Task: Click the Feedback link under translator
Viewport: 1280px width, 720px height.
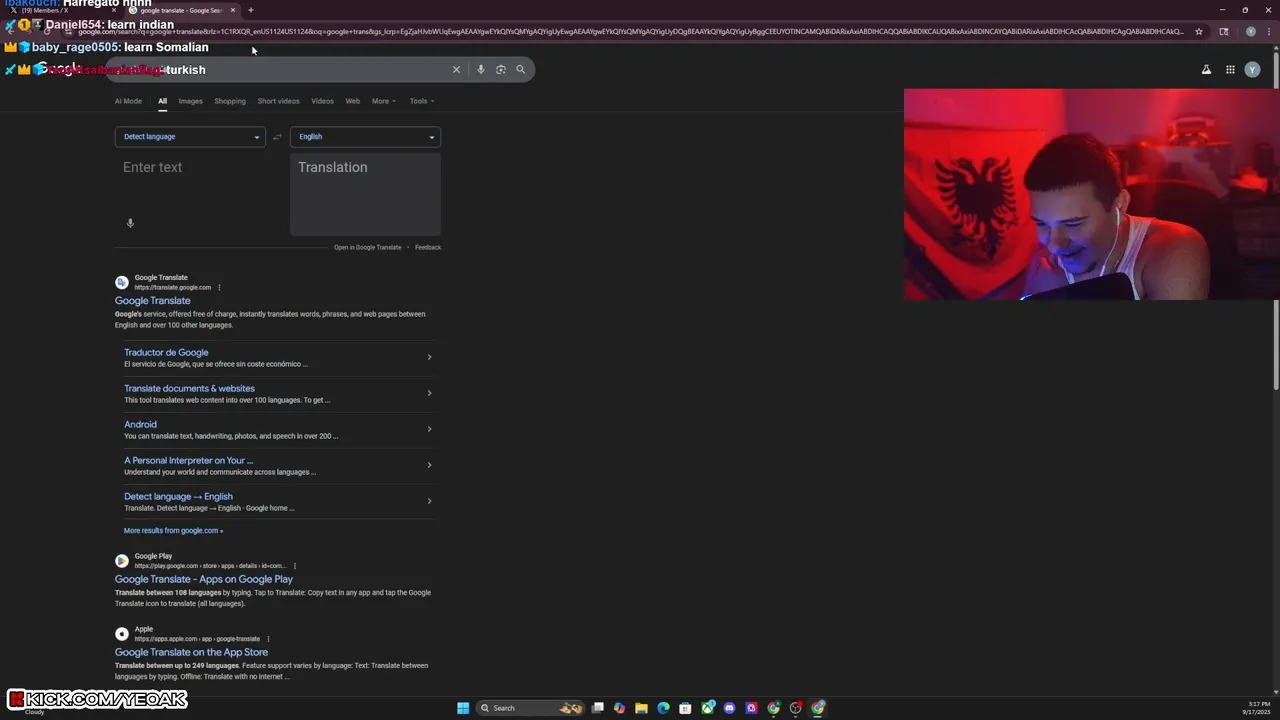Action: coord(428,247)
